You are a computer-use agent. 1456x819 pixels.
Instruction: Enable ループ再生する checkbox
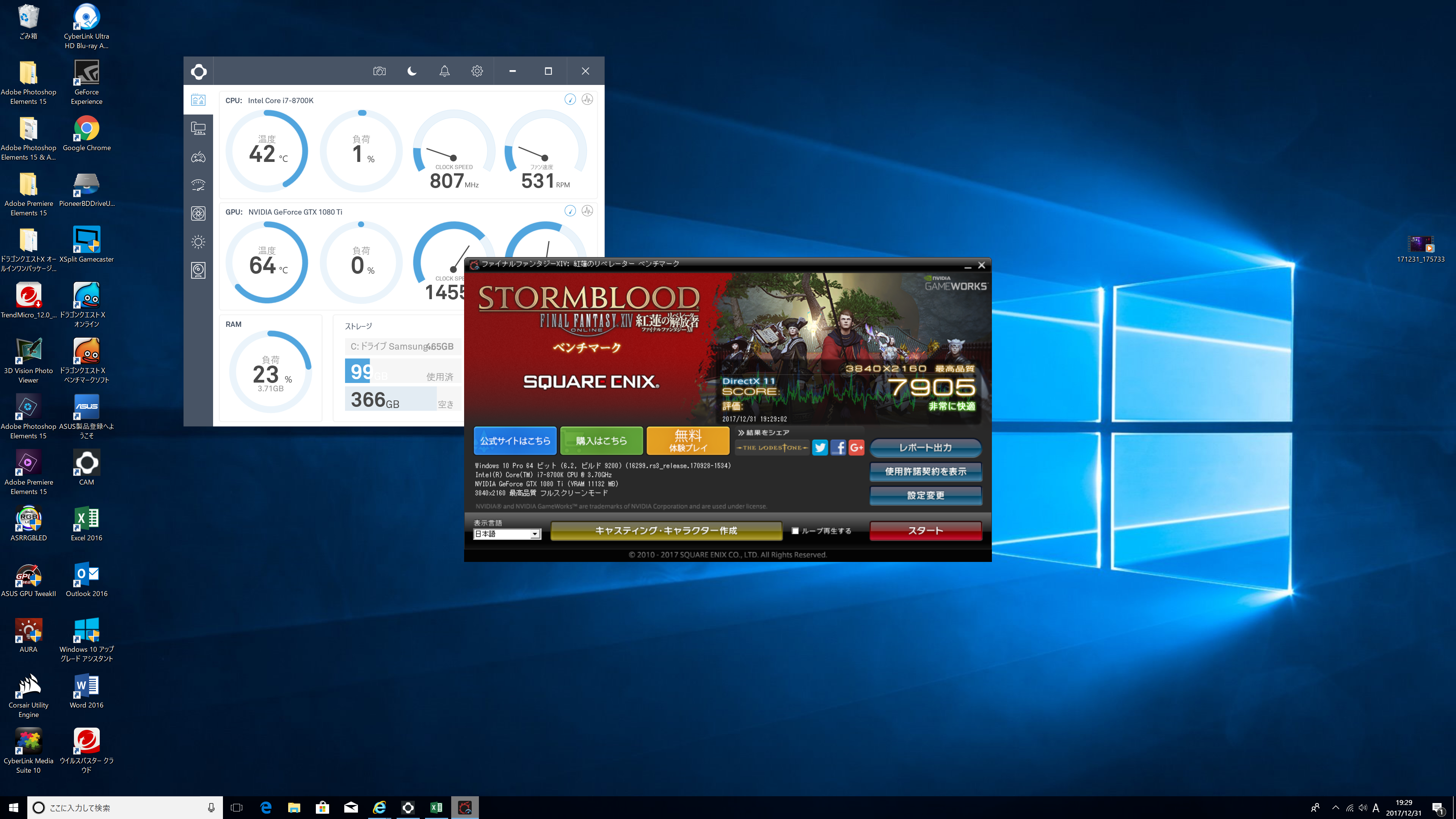(795, 531)
